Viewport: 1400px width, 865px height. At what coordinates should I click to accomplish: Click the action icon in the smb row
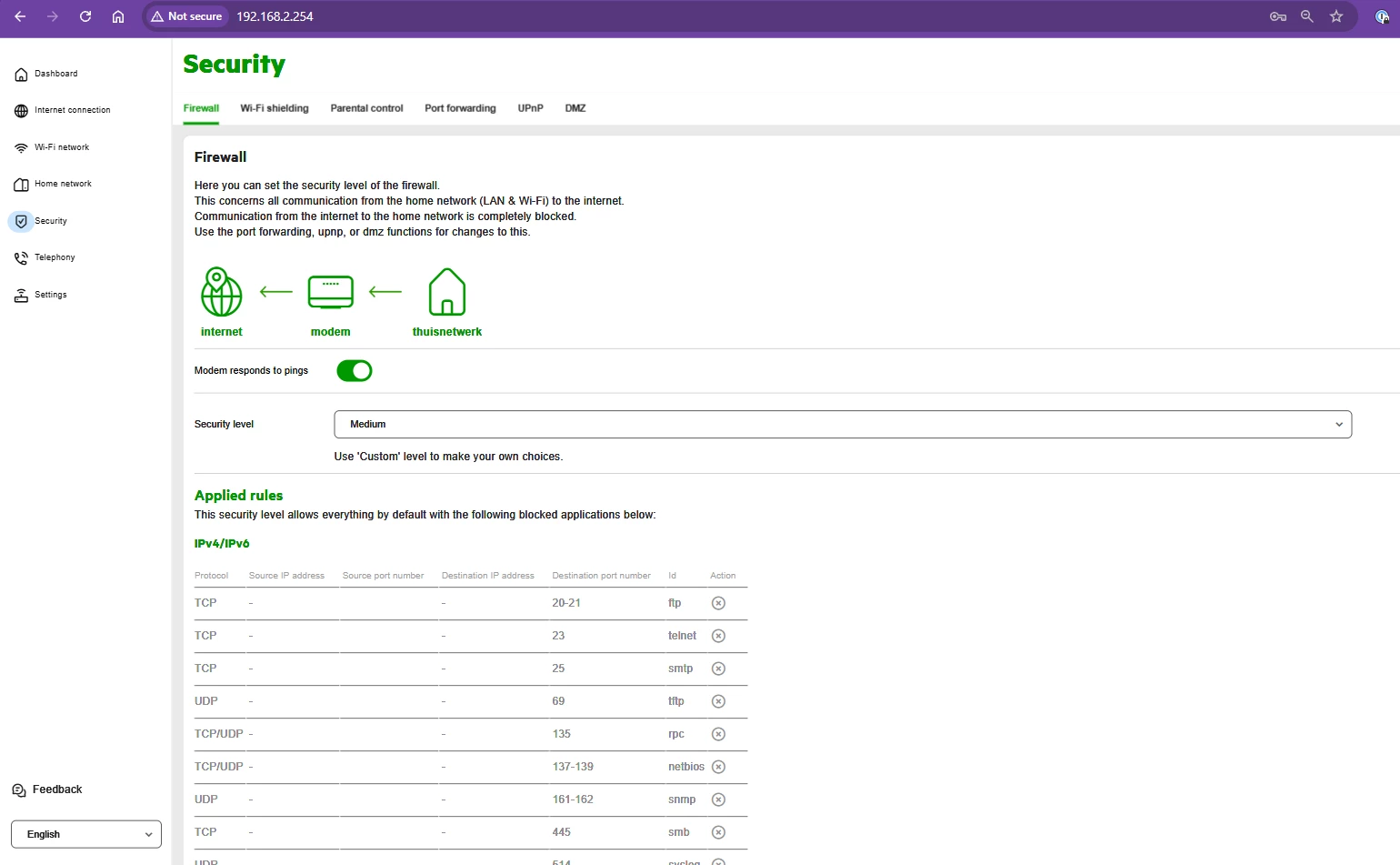coord(718,832)
